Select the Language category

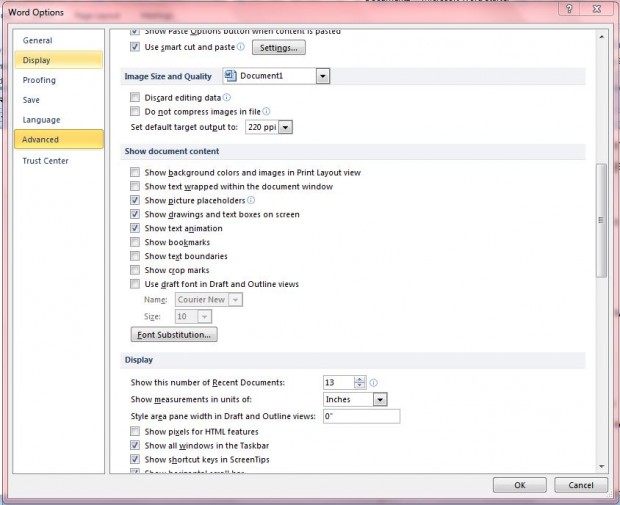59,120
